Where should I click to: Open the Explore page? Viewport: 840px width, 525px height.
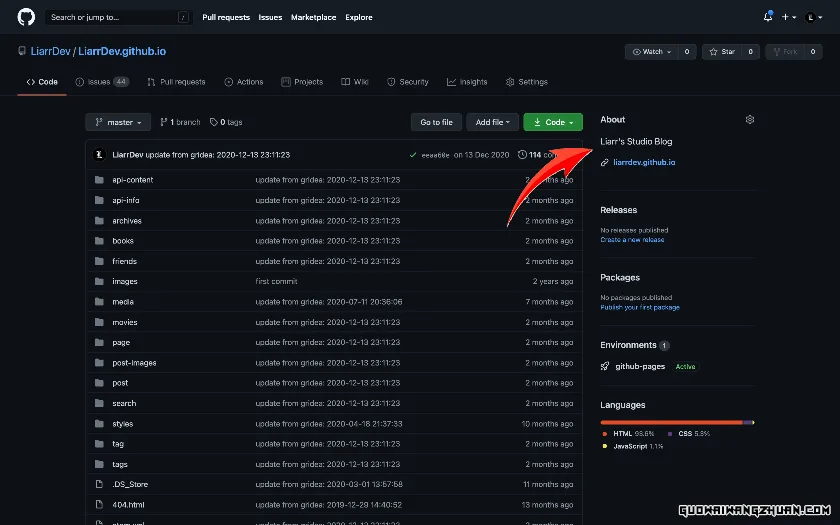pyautogui.click(x=358, y=17)
